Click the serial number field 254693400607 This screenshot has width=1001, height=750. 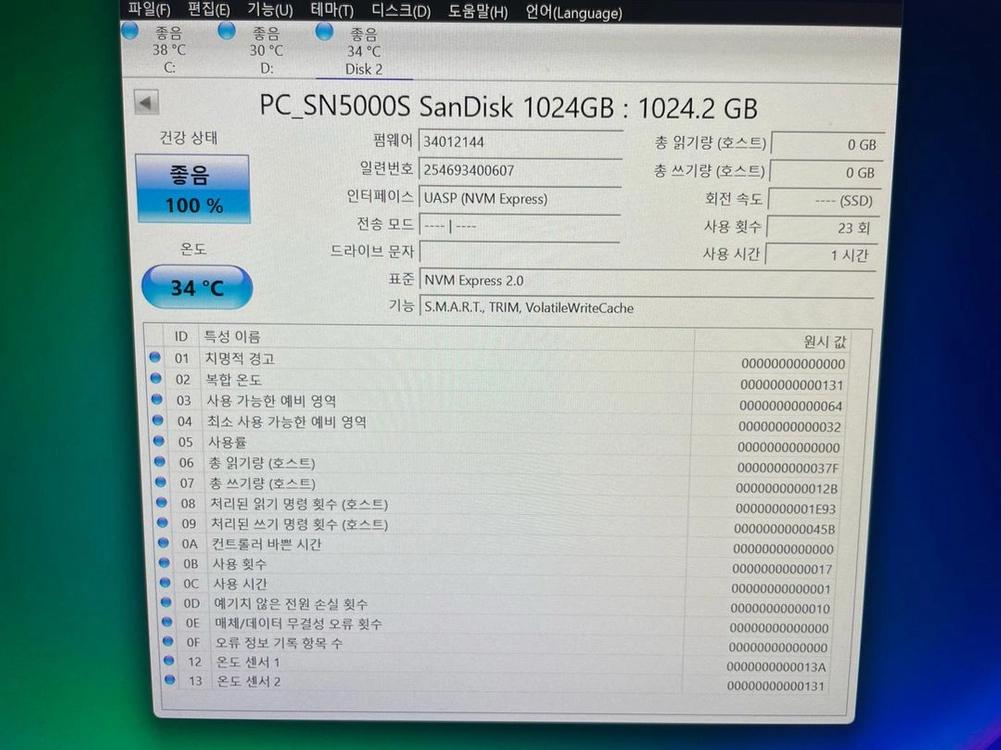tap(520, 170)
